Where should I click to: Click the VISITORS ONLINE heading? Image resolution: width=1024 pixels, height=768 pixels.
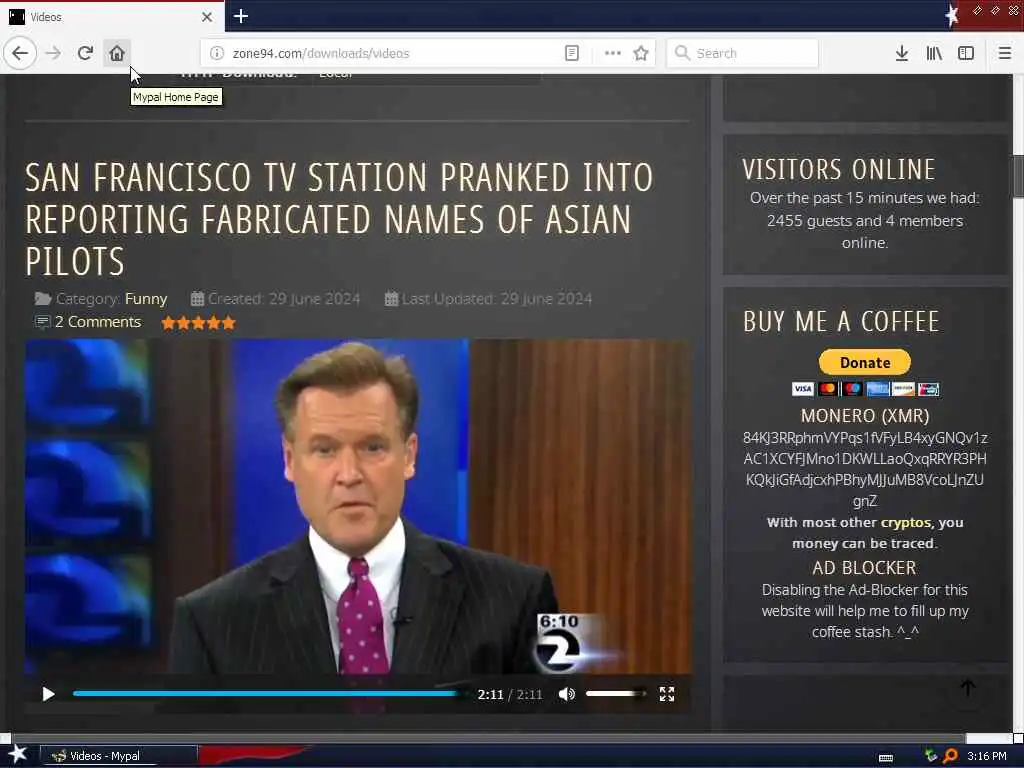tap(839, 169)
